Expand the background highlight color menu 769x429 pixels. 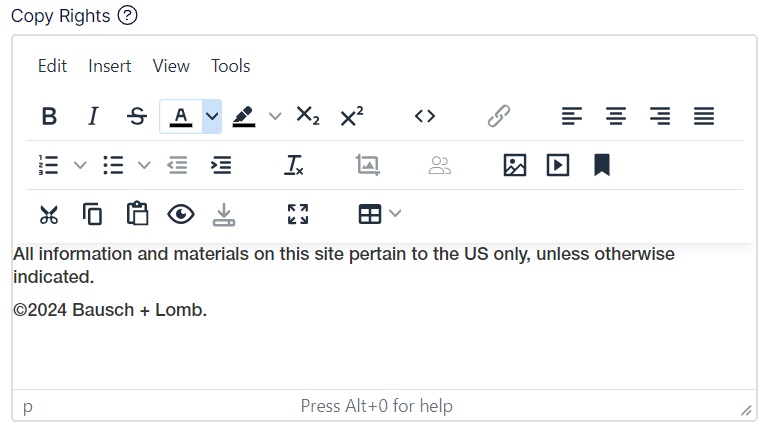(x=275, y=116)
